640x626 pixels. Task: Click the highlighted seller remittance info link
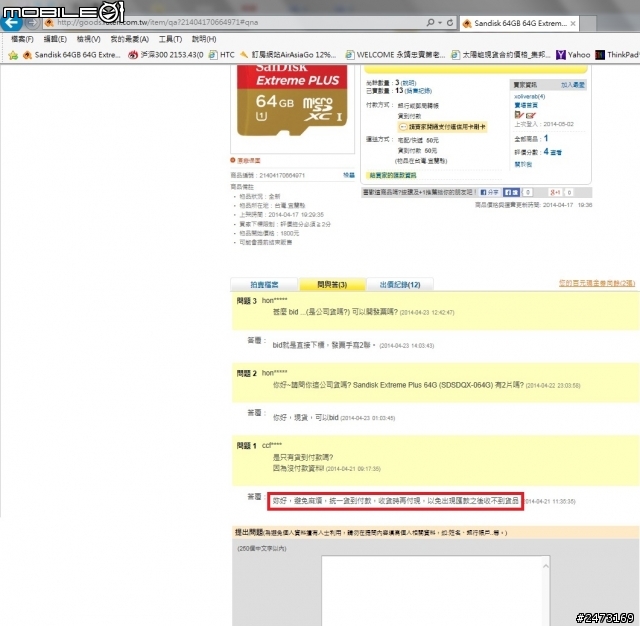point(392,175)
